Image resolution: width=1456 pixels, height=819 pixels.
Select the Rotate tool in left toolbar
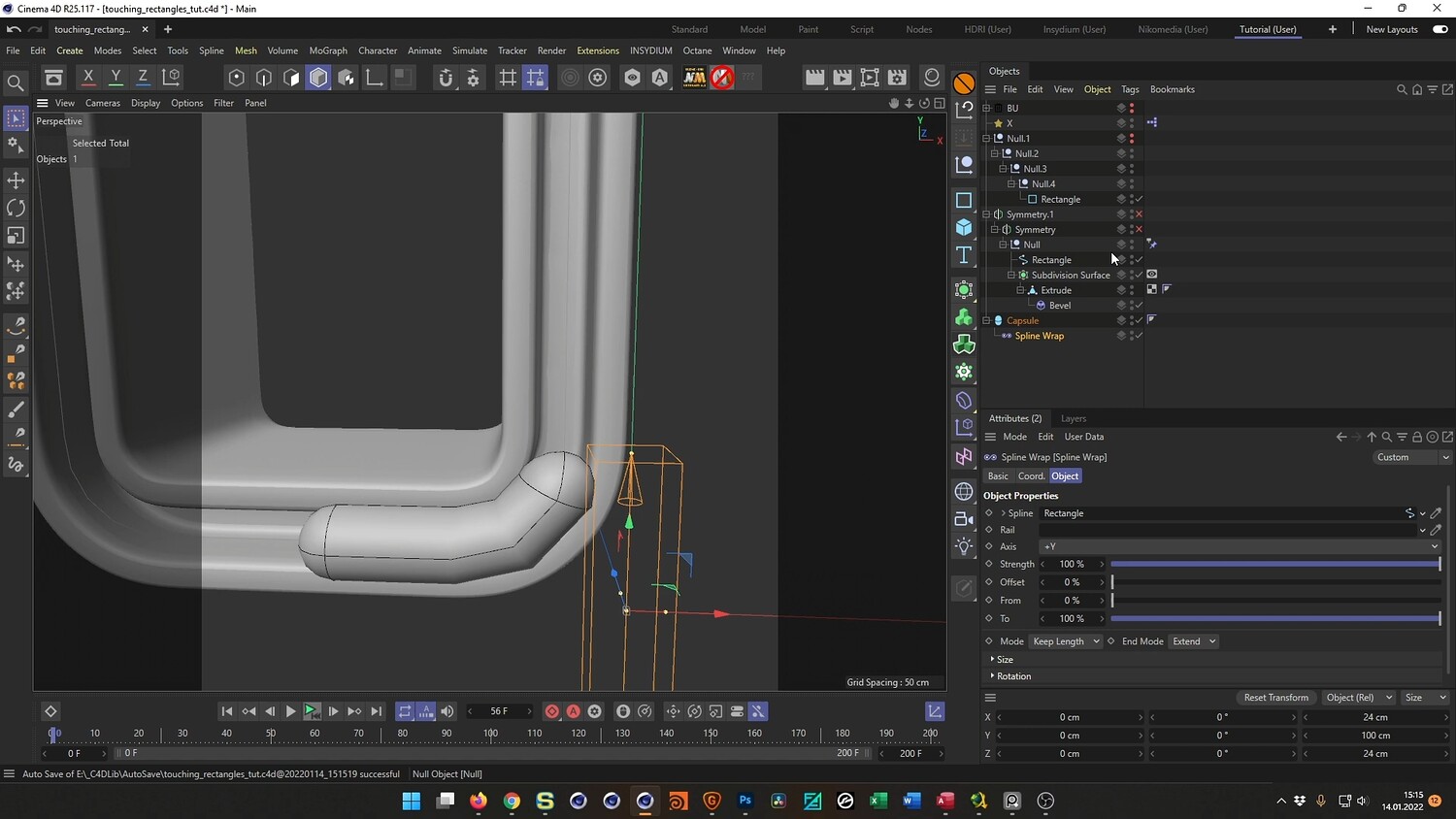[x=16, y=208]
